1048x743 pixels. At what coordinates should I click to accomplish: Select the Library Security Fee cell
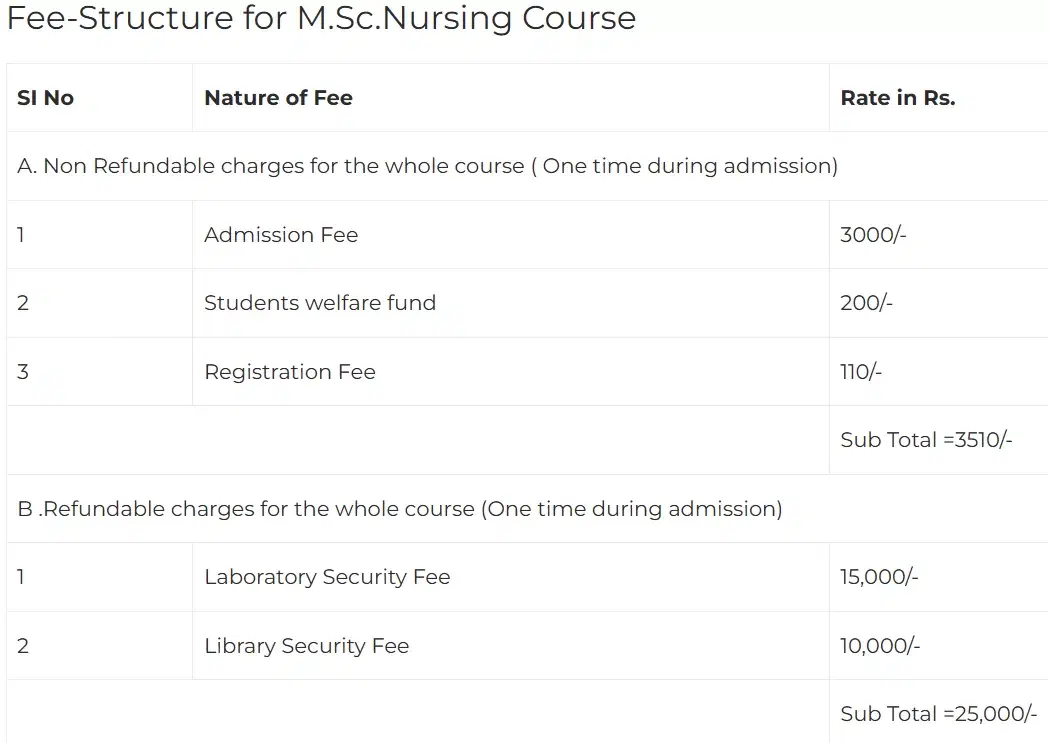tap(306, 646)
